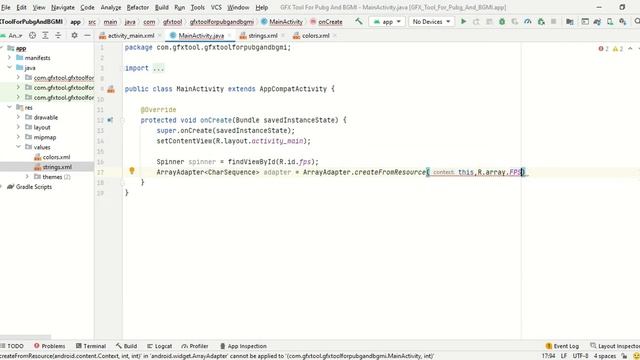
Task: Click the 4 spaces indent setting
Action: pos(604,356)
